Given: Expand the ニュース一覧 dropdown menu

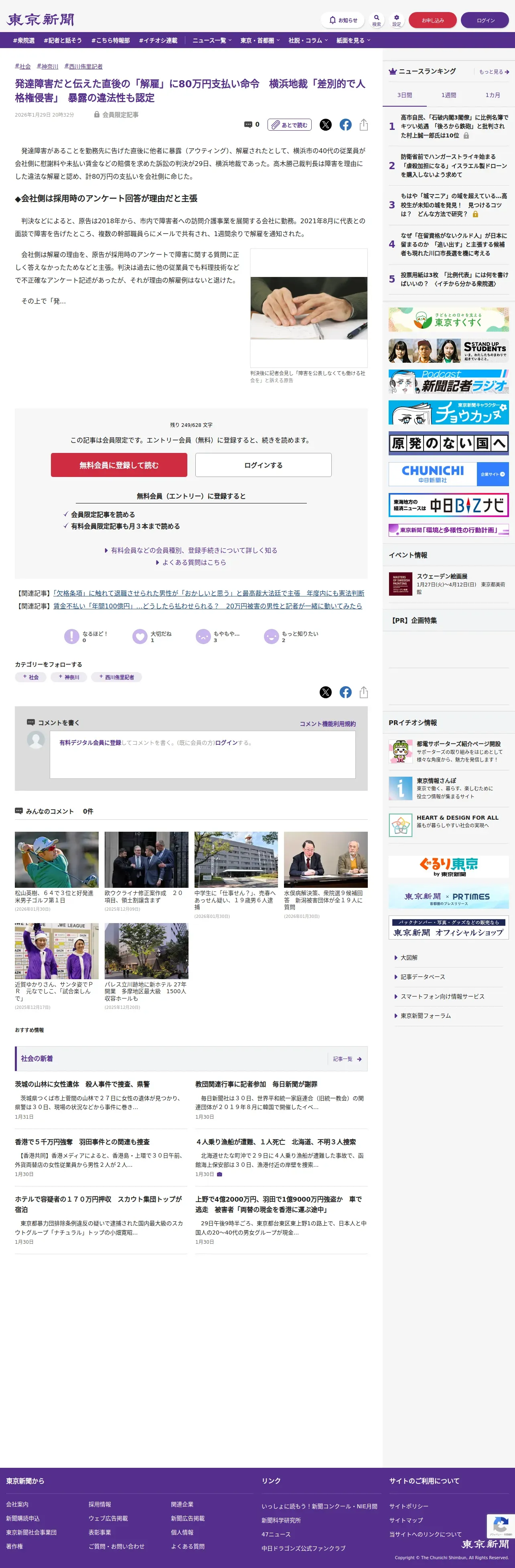Looking at the screenshot, I should [212, 40].
